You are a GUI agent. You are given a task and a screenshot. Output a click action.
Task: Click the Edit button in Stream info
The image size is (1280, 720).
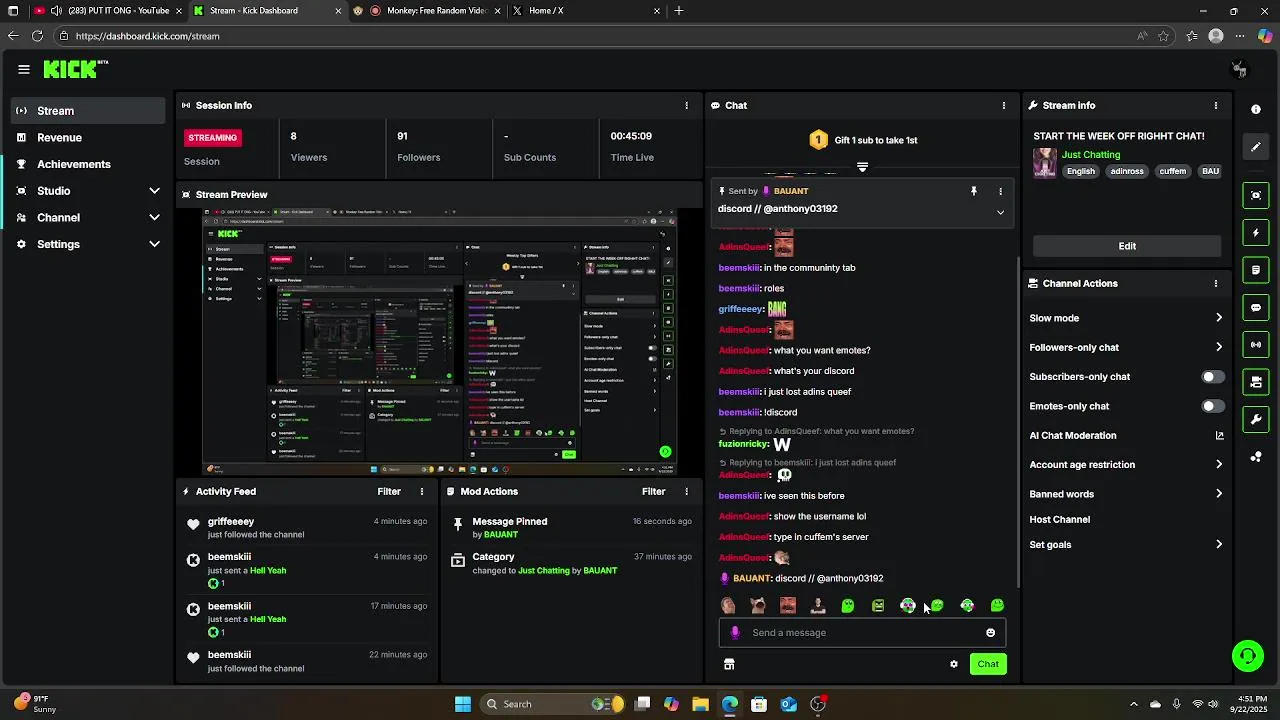(x=1127, y=246)
